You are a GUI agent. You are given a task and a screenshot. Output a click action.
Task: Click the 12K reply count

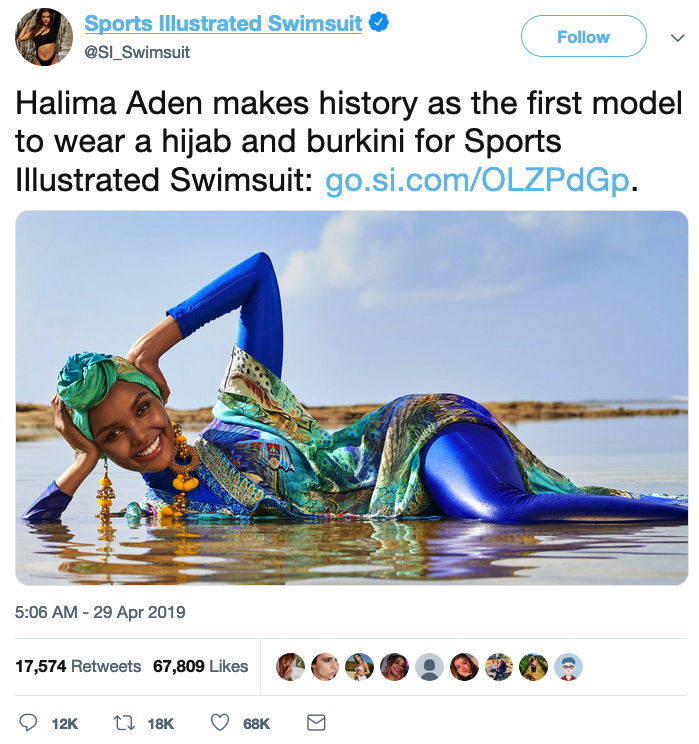pyautogui.click(x=65, y=724)
